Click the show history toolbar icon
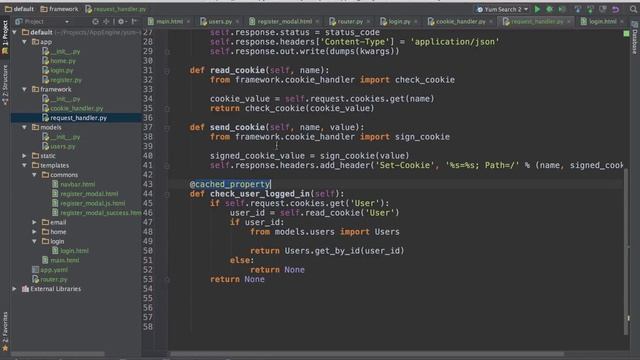Image resolution: width=640 pixels, height=360 pixels. 603,9
